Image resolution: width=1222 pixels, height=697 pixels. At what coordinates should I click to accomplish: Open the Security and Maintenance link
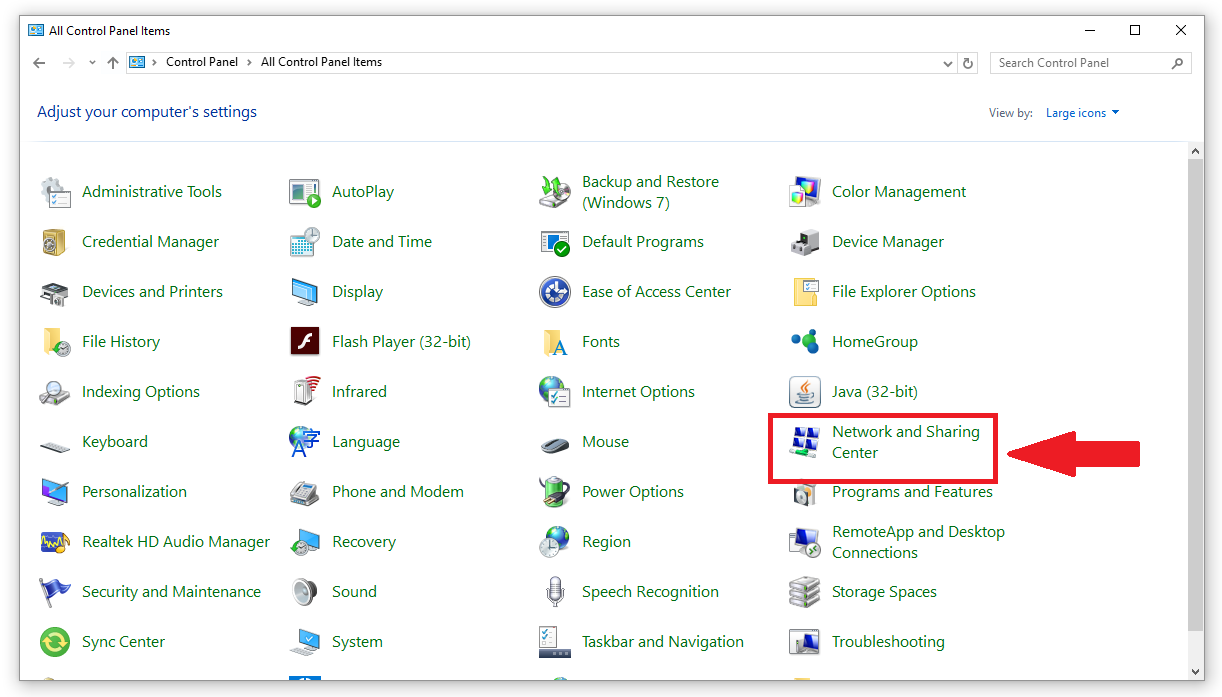pyautogui.click(x=171, y=592)
